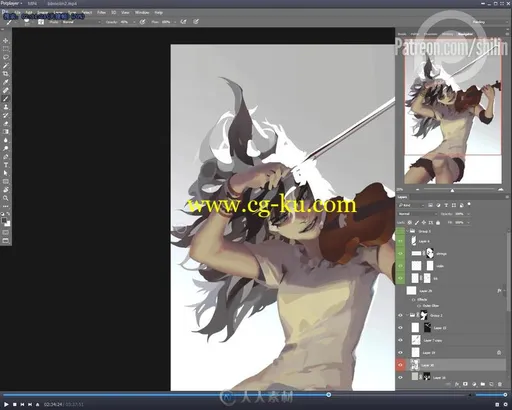Stop the PotPlayer video
The width and height of the screenshot is (512, 410).
pos(14,404)
